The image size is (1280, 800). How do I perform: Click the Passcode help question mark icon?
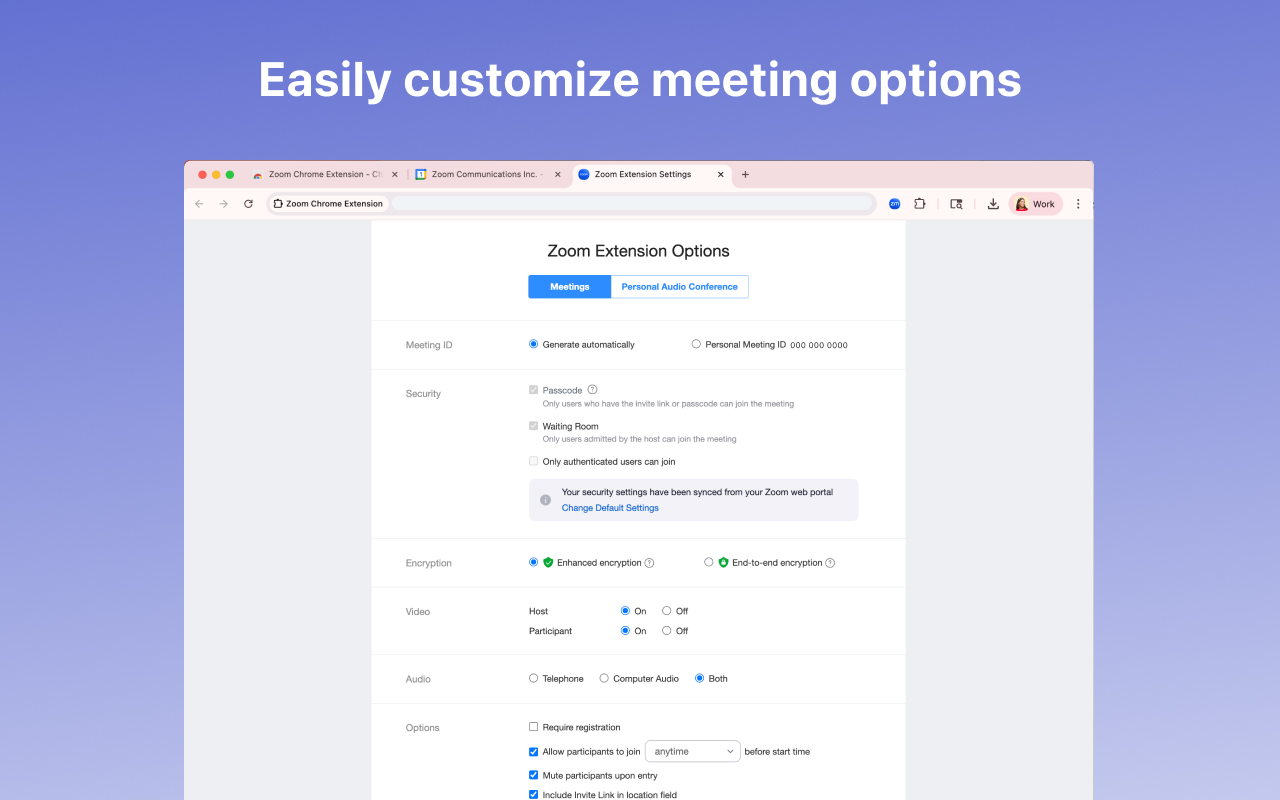click(592, 389)
